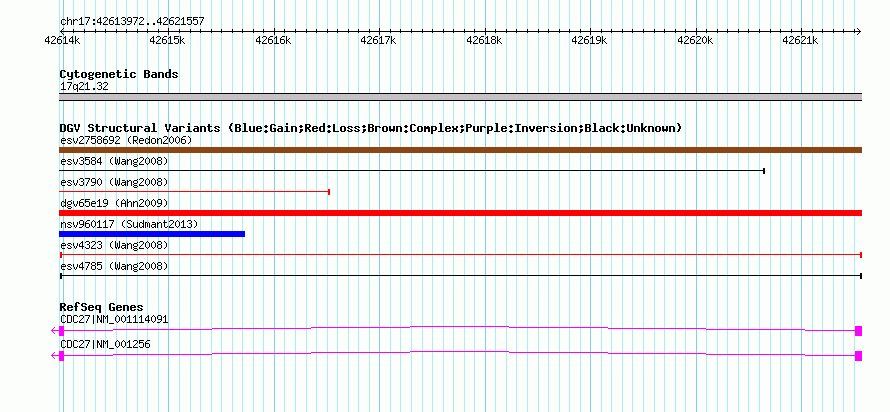
Task: Click the 42616k ruler tick label
Action: [273, 40]
